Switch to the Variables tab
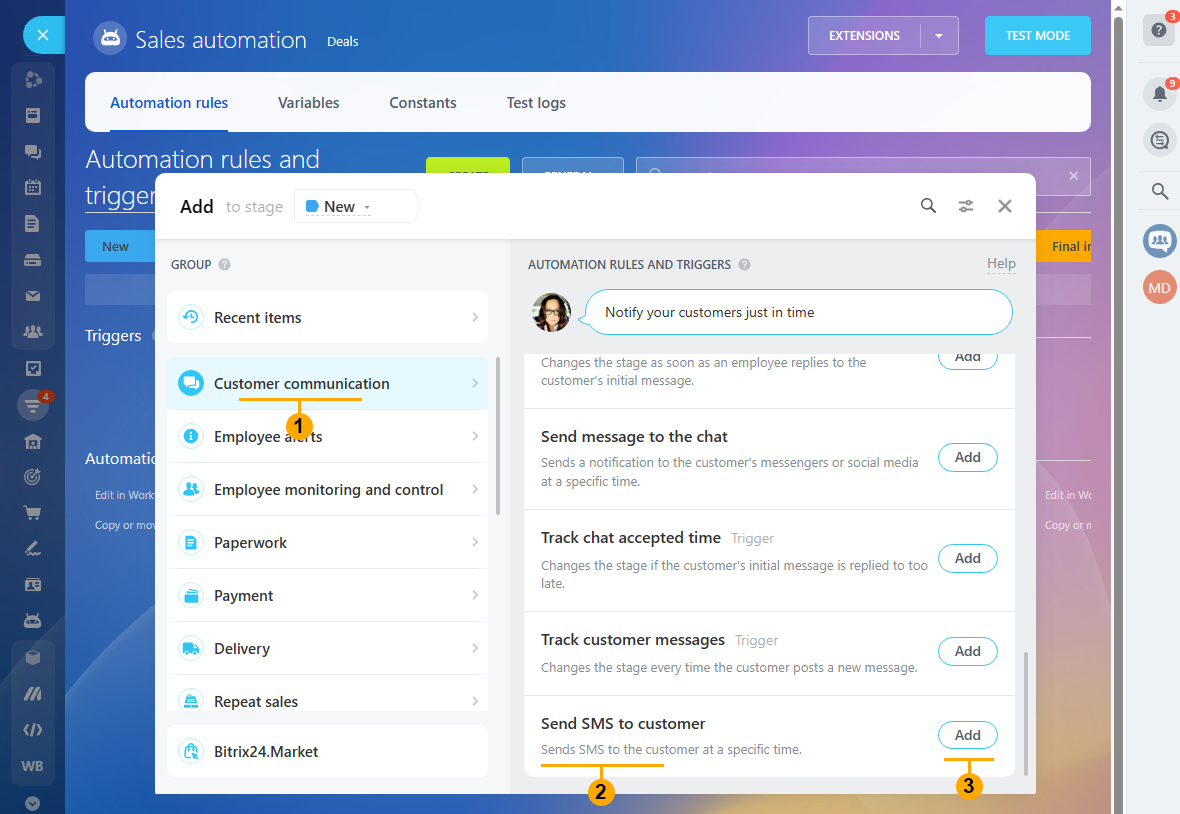Image resolution: width=1180 pixels, height=814 pixels. coord(309,103)
